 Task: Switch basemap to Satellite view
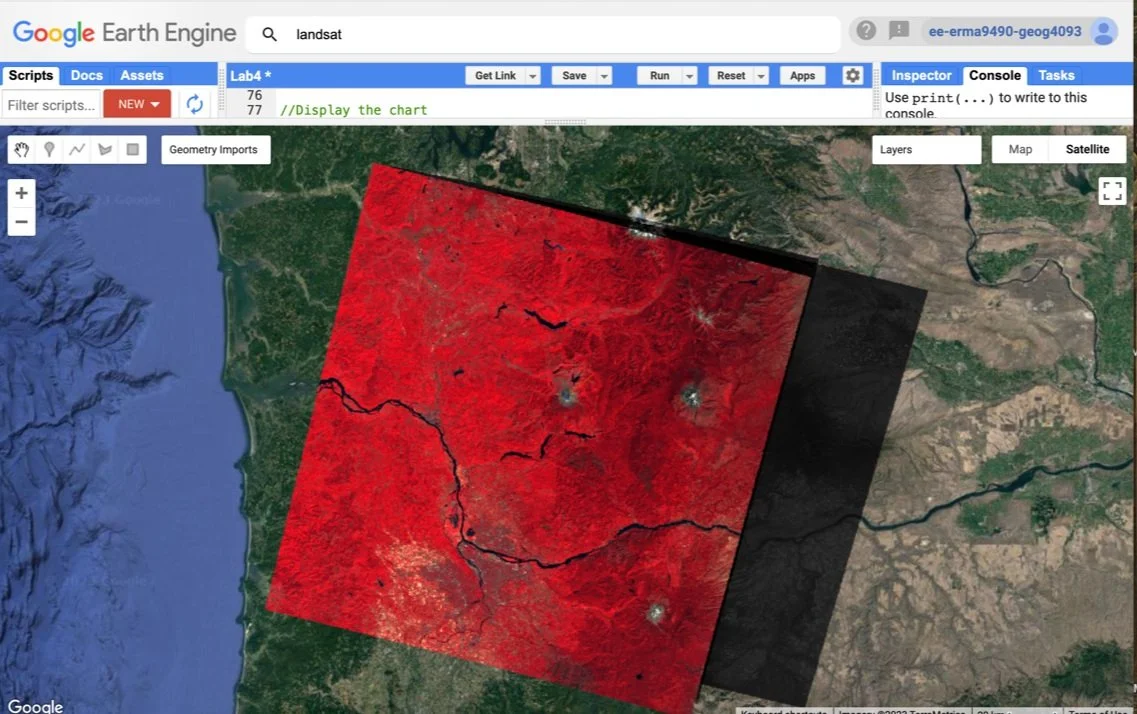[1087, 149]
